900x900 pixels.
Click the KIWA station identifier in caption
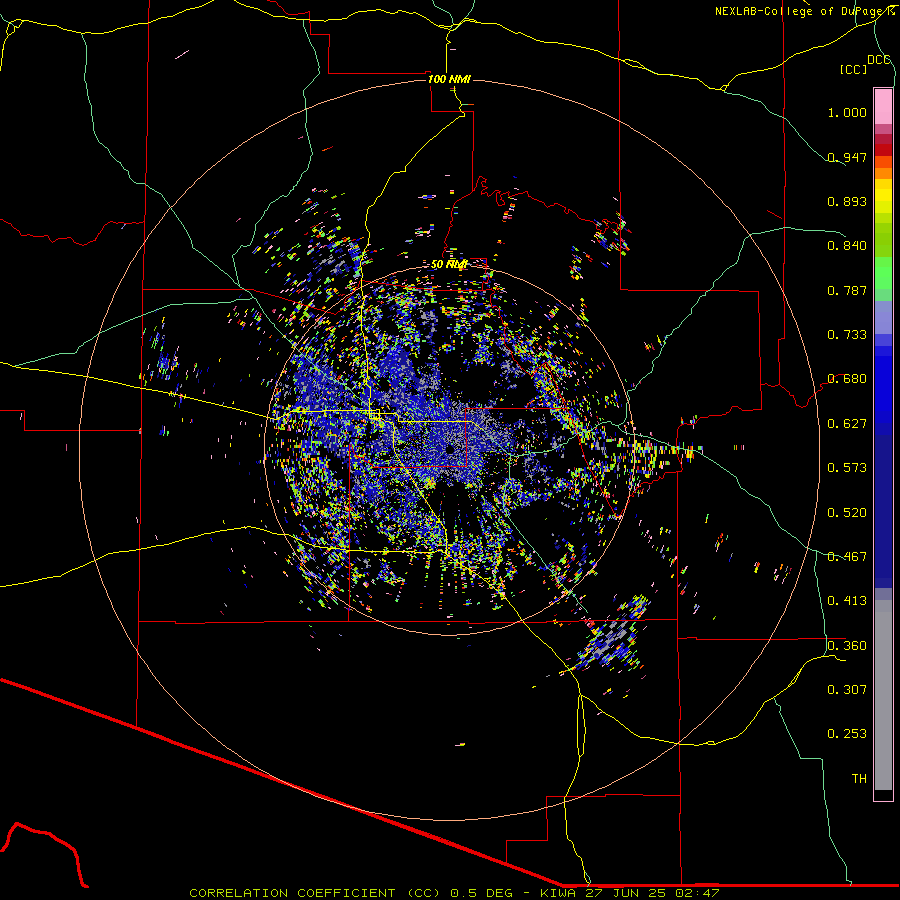point(558,893)
